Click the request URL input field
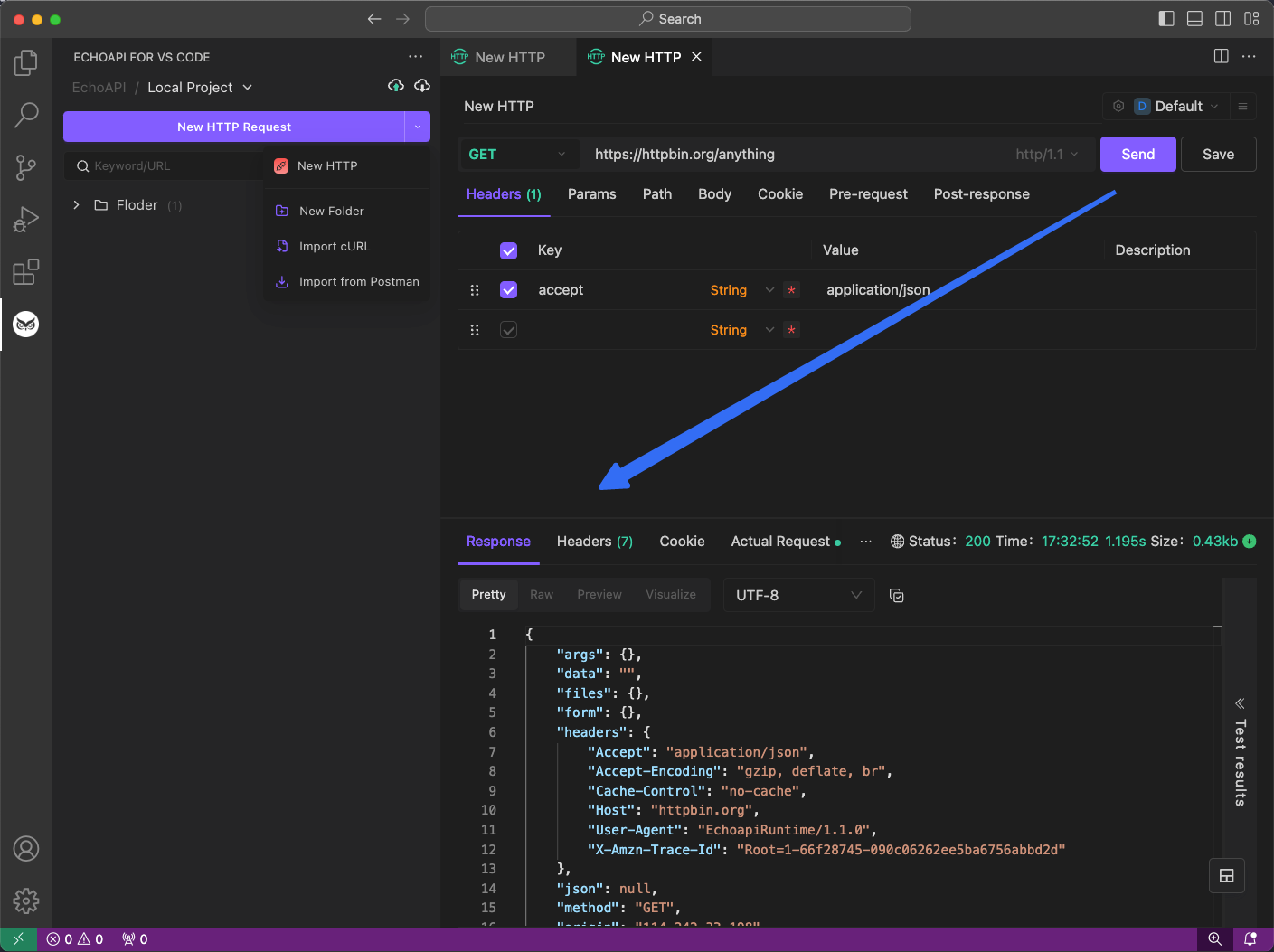The width and height of the screenshot is (1274, 952). [796, 154]
